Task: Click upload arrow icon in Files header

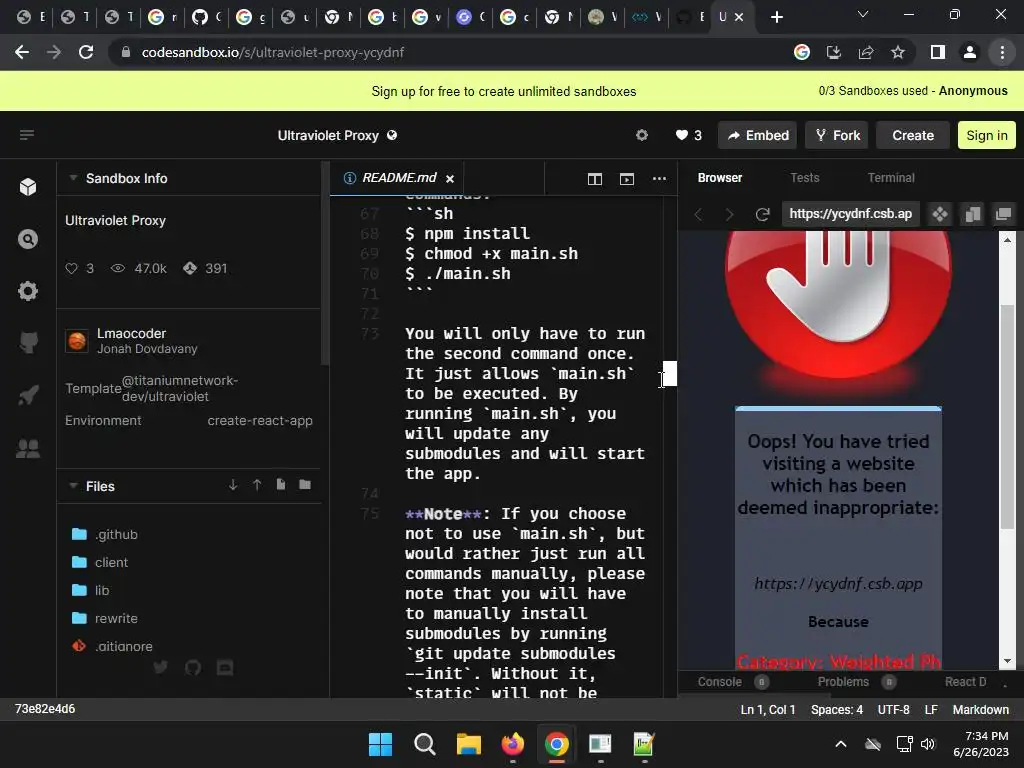Action: [257, 485]
